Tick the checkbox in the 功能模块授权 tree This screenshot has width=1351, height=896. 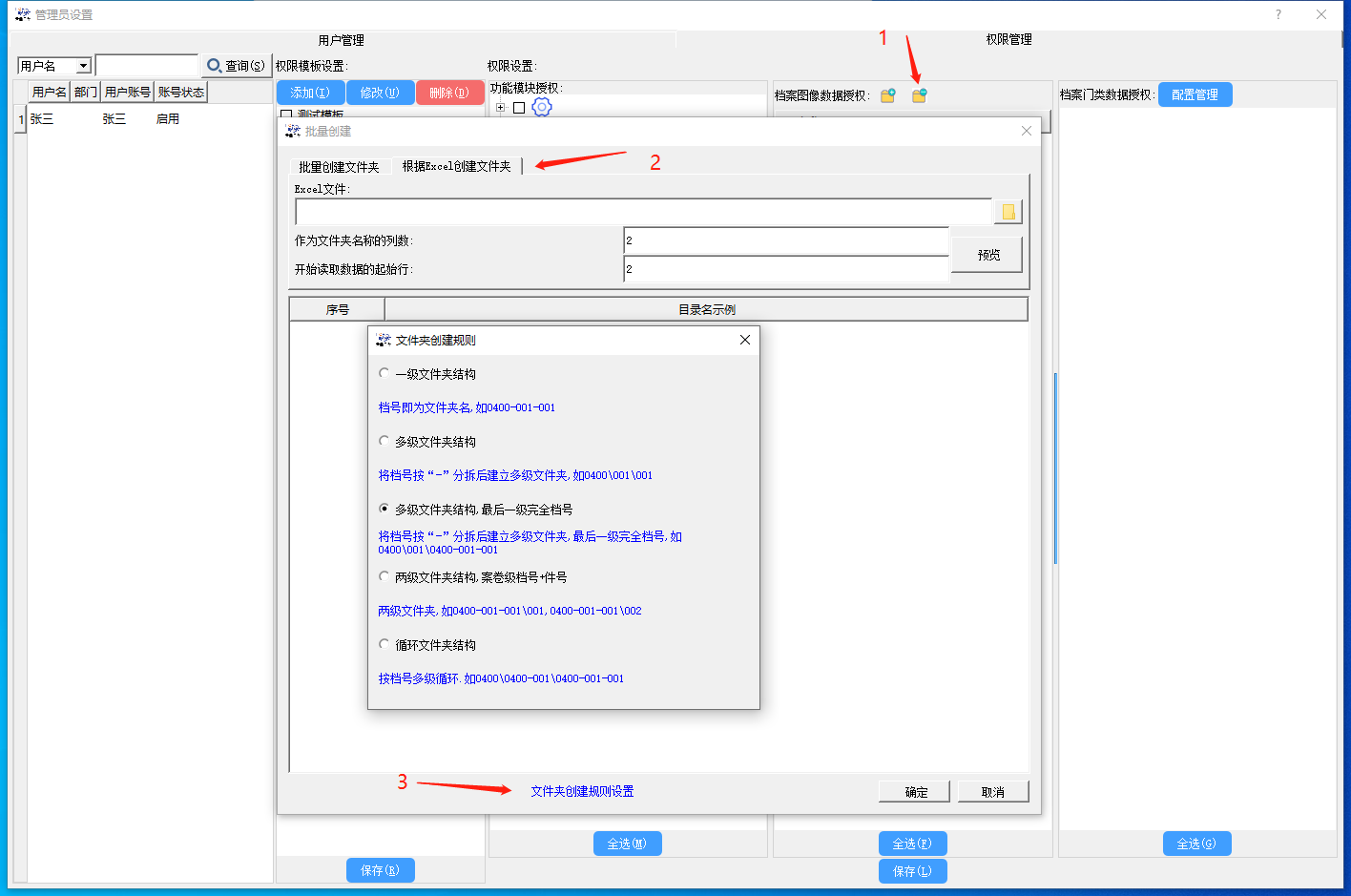click(x=519, y=108)
